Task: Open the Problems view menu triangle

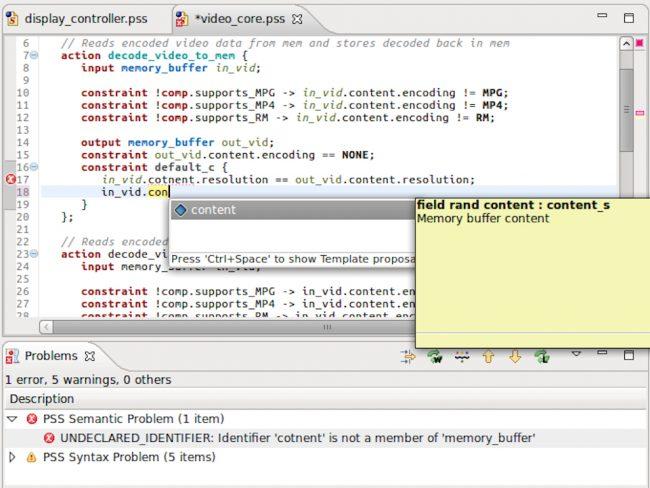Action: 576,354
